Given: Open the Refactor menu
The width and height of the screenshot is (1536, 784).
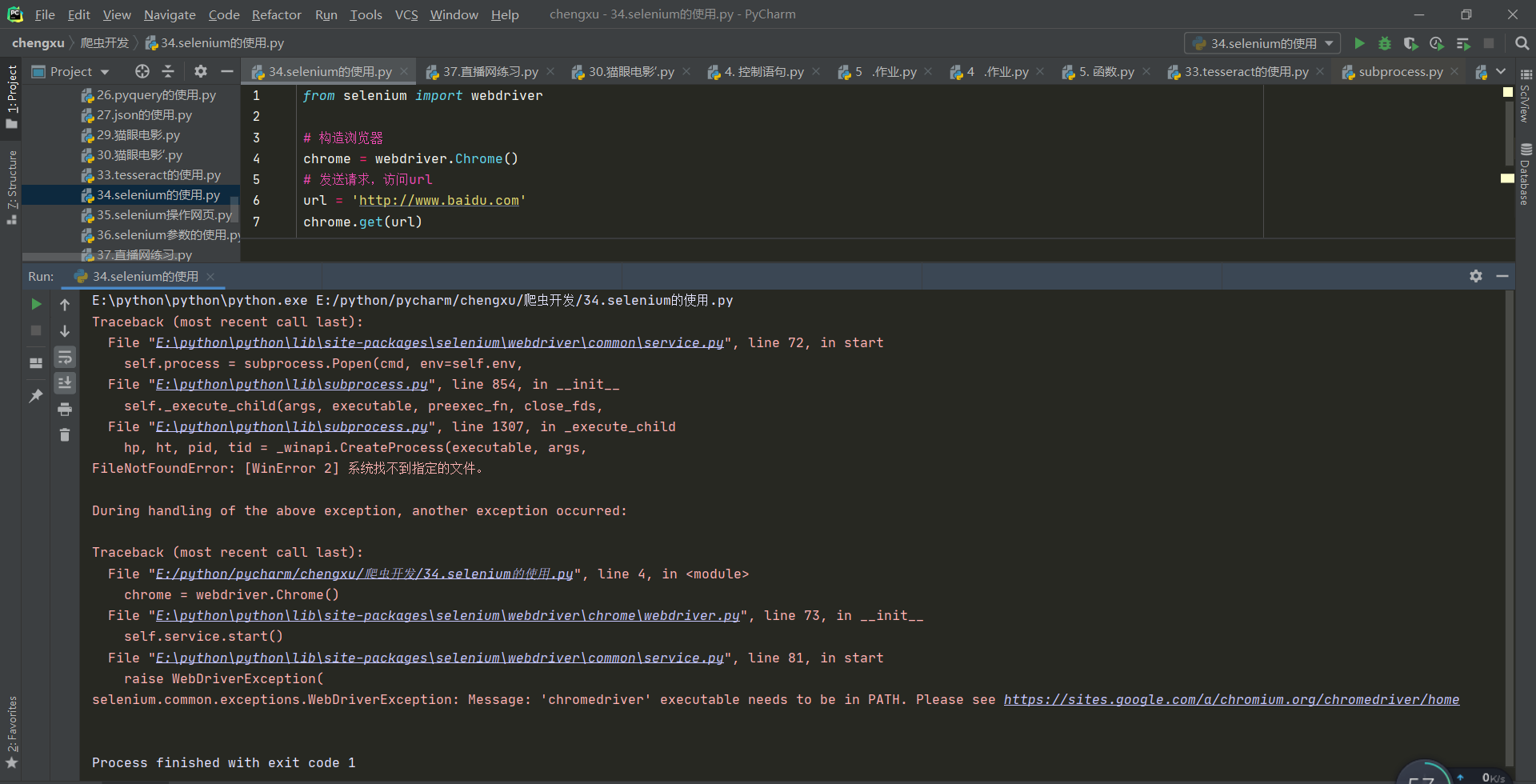Looking at the screenshot, I should (x=276, y=14).
